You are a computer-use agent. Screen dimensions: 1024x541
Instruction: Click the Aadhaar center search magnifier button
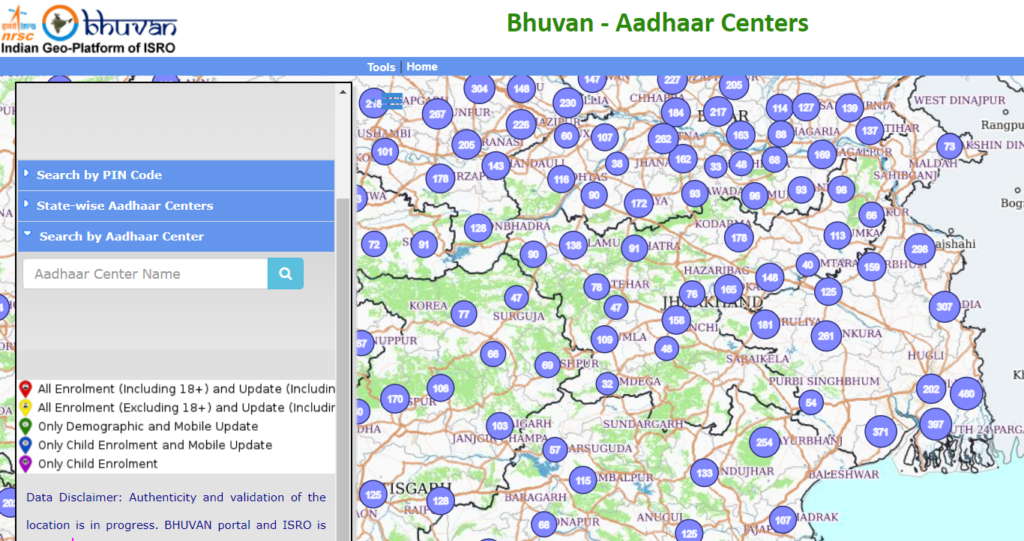pos(285,273)
